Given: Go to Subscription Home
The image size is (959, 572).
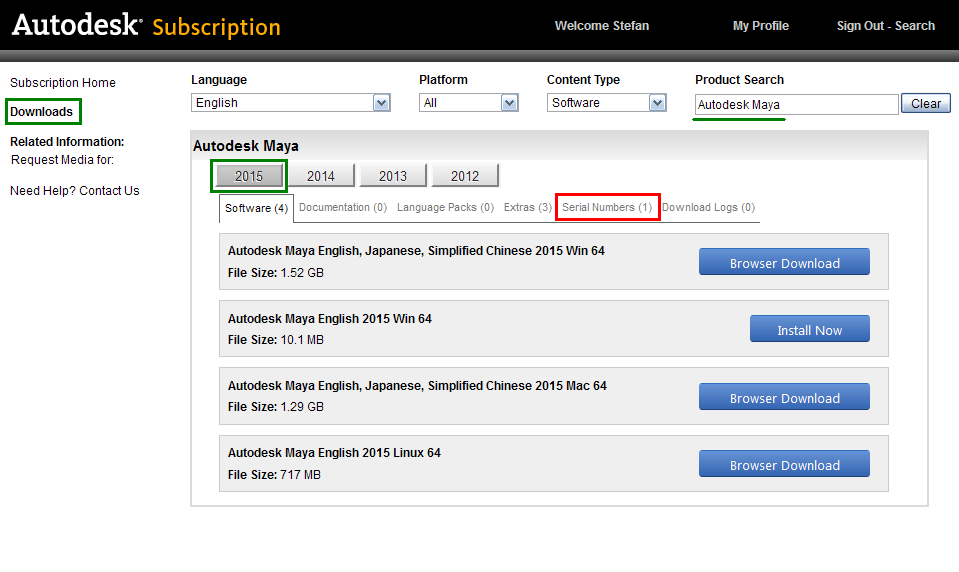Looking at the screenshot, I should (62, 83).
